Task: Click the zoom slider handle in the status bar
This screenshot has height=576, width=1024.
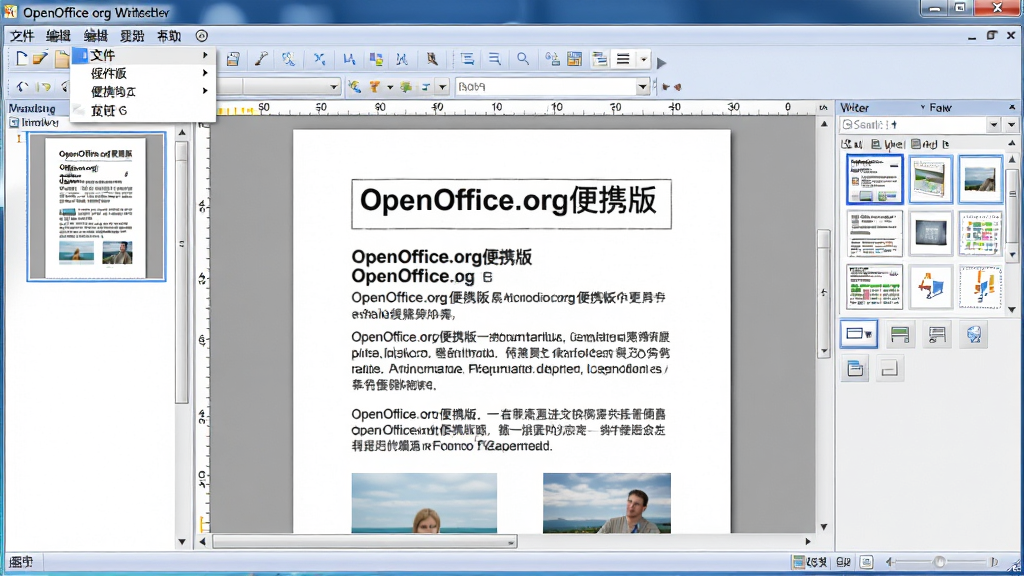Action: (939, 562)
